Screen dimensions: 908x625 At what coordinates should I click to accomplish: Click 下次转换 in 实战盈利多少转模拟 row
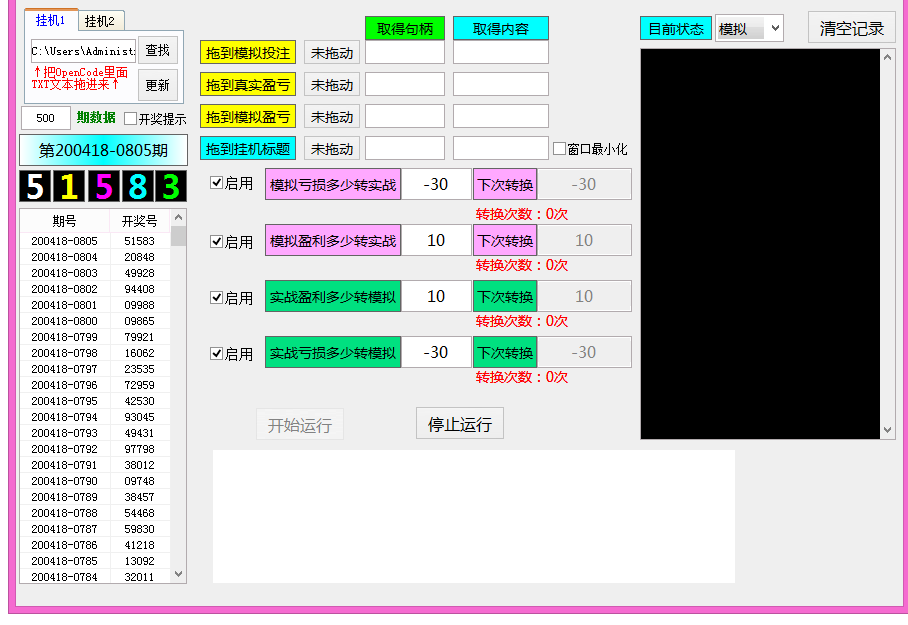(505, 296)
